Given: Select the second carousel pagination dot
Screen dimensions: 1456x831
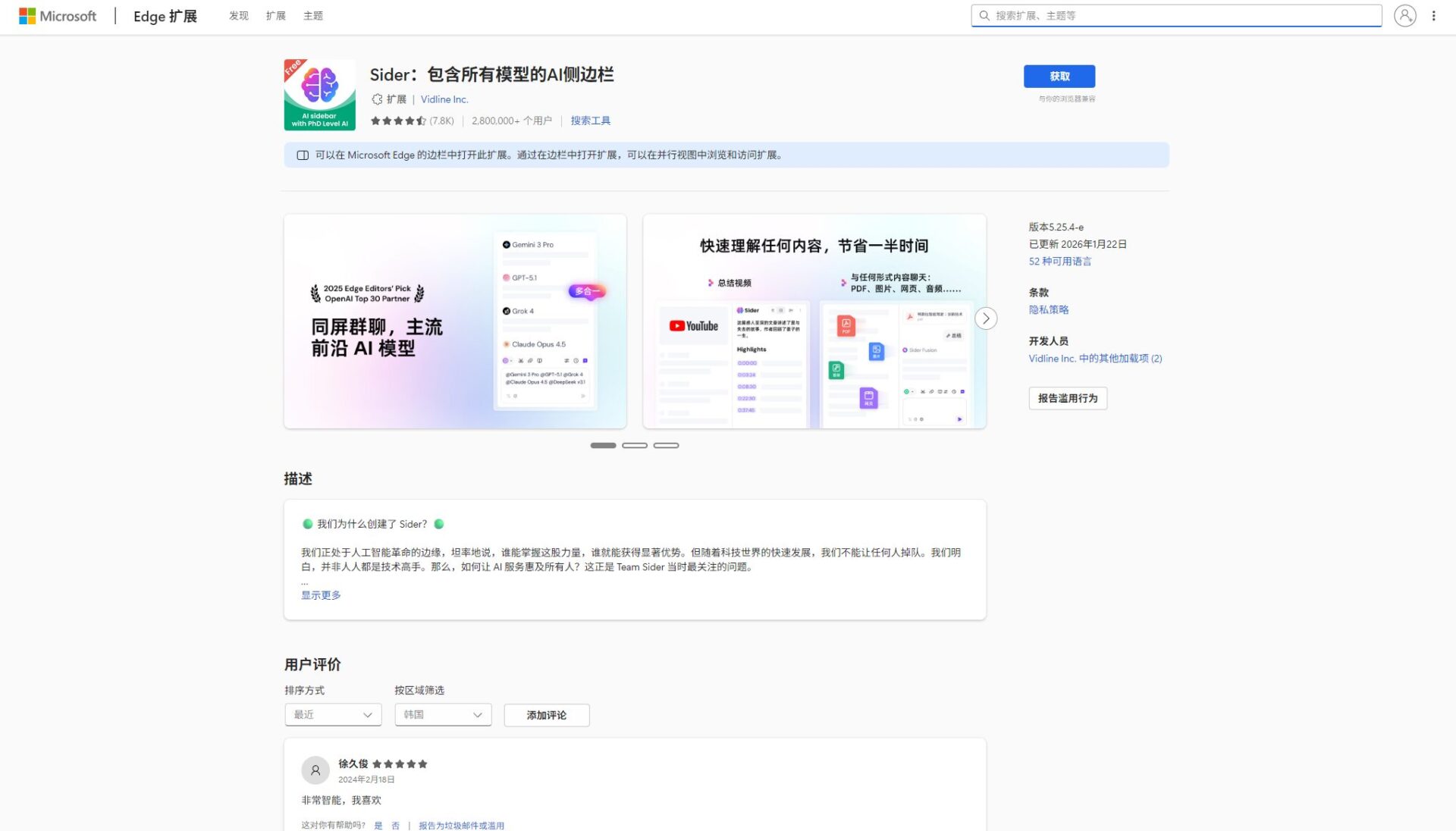Looking at the screenshot, I should [x=635, y=445].
